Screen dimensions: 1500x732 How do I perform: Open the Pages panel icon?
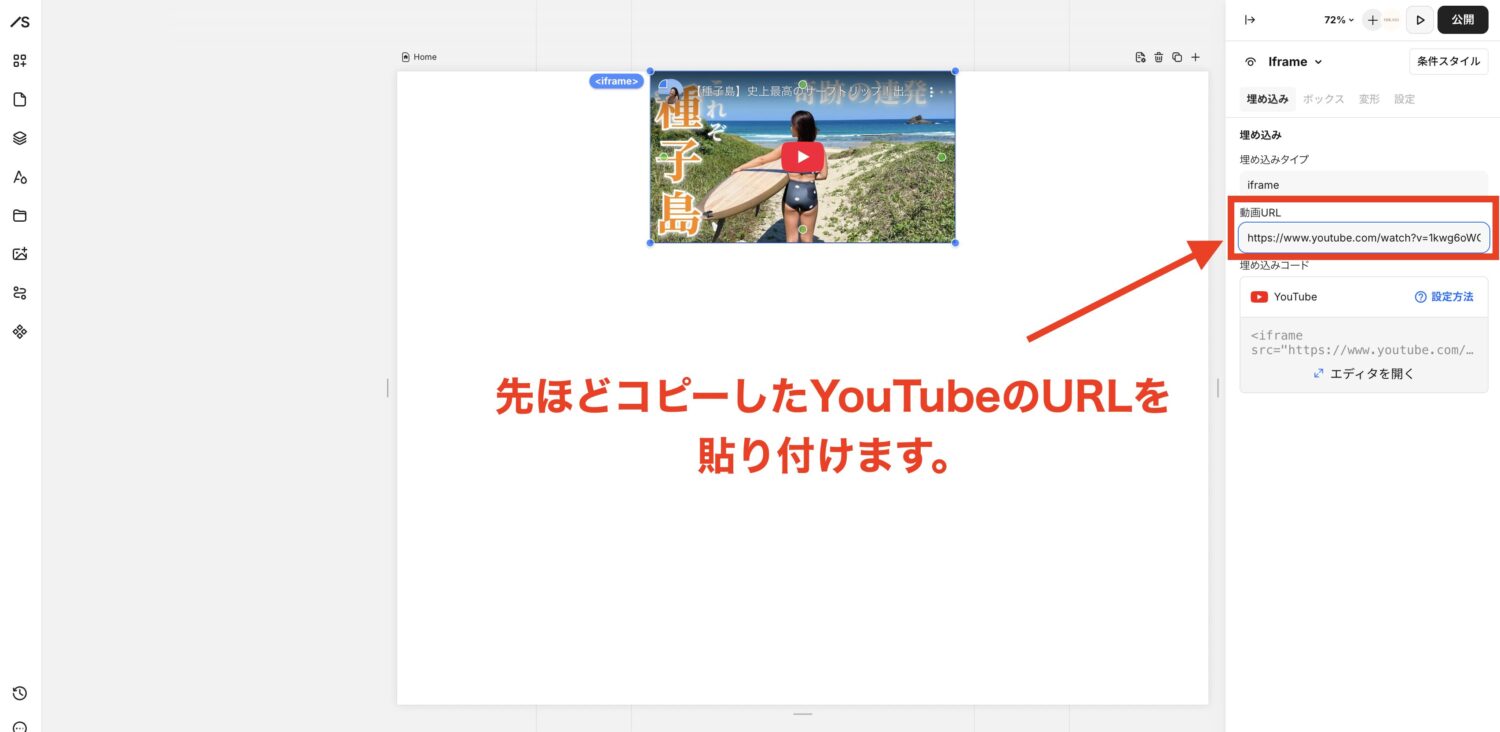tap(19, 100)
